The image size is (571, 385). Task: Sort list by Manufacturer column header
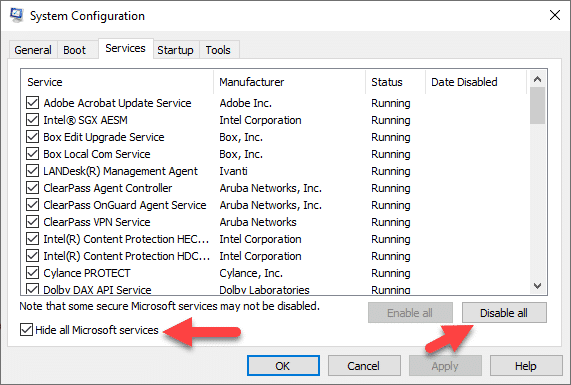(x=290, y=82)
